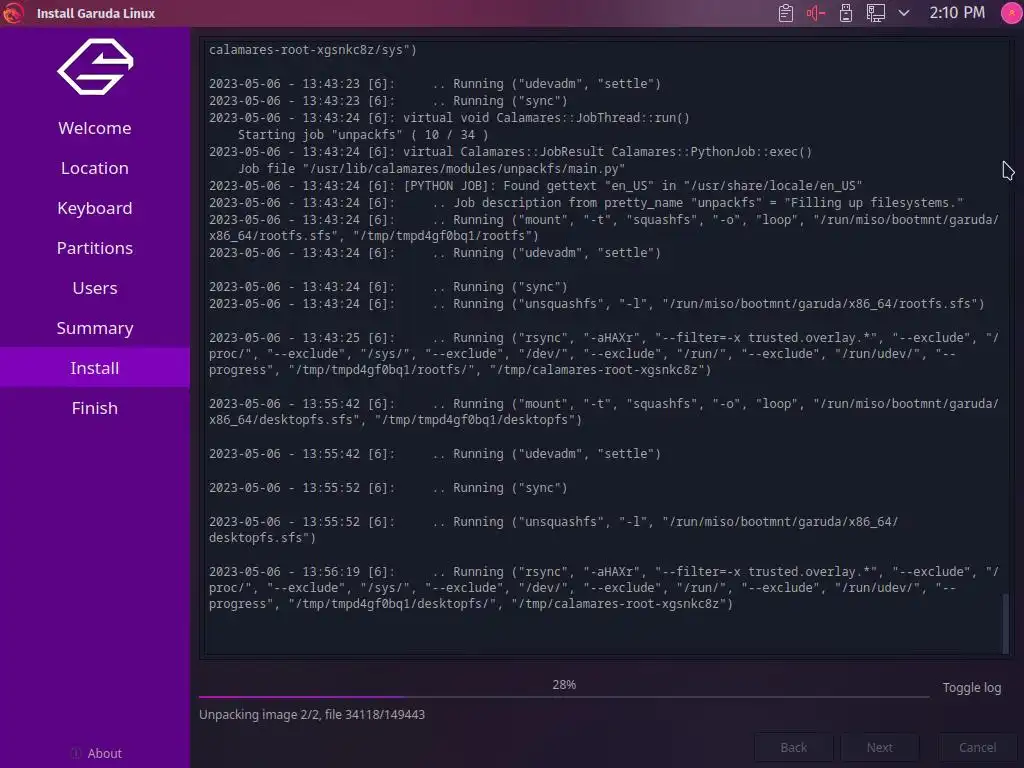Click the 13:55:52 'sync' log line
The image size is (1024, 768).
pyautogui.click(x=388, y=488)
